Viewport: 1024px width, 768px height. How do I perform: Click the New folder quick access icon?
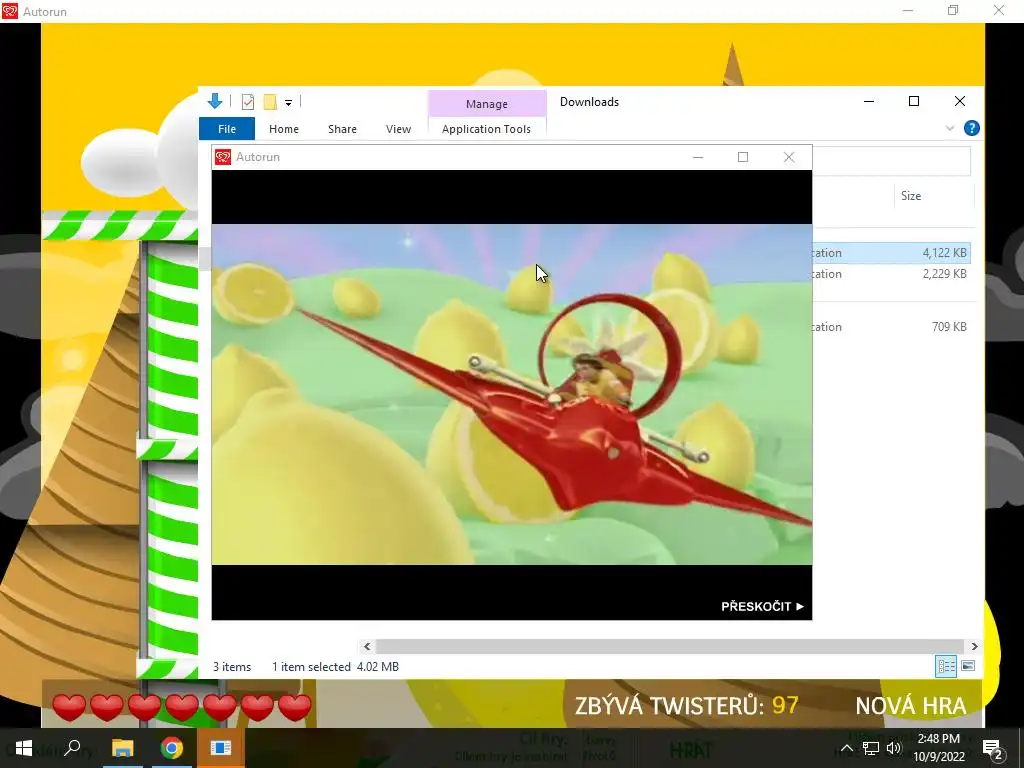(x=270, y=102)
